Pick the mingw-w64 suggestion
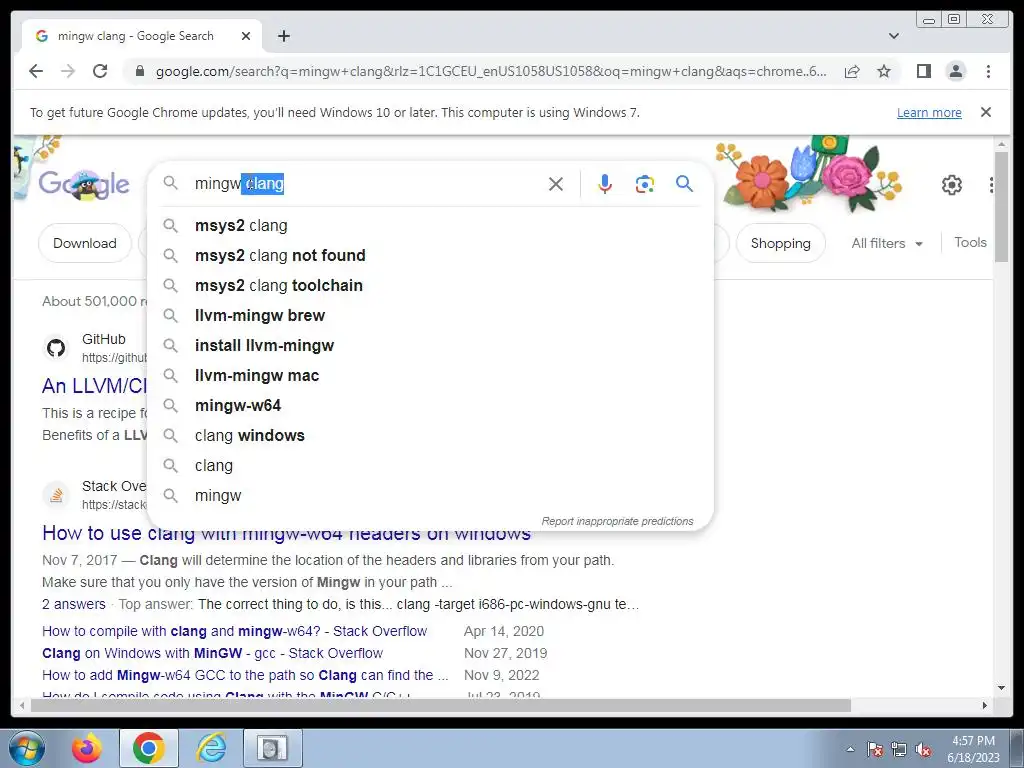The width and height of the screenshot is (1024, 768). click(430, 406)
